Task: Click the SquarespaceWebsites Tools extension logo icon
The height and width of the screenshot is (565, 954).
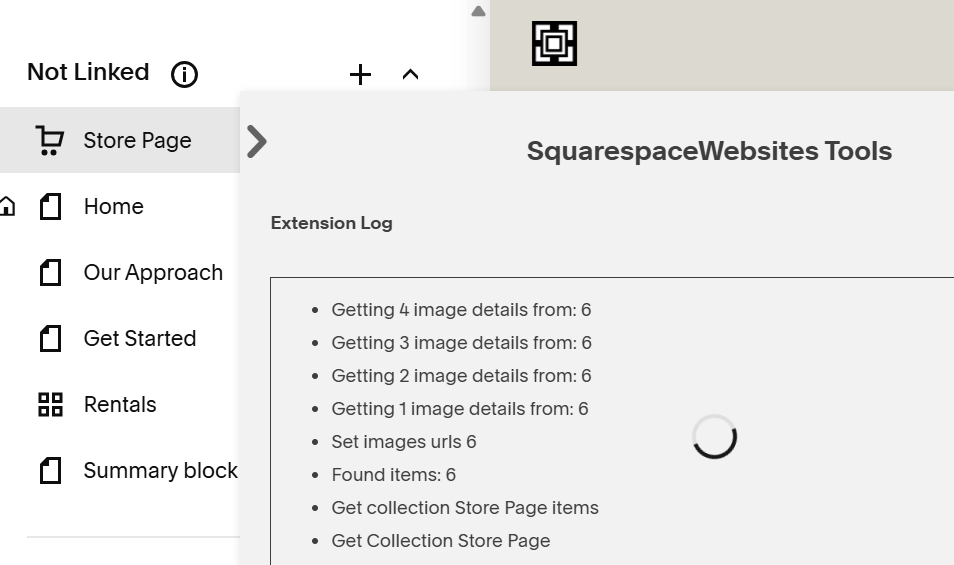Action: pyautogui.click(x=554, y=44)
